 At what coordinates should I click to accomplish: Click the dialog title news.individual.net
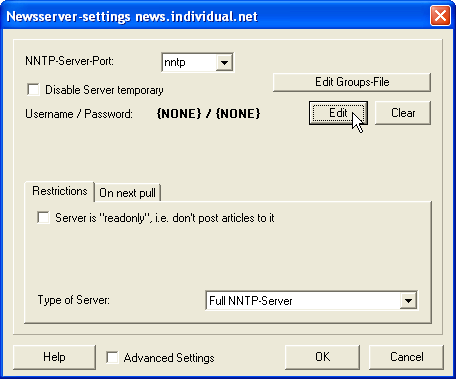pyautogui.click(x=196, y=16)
